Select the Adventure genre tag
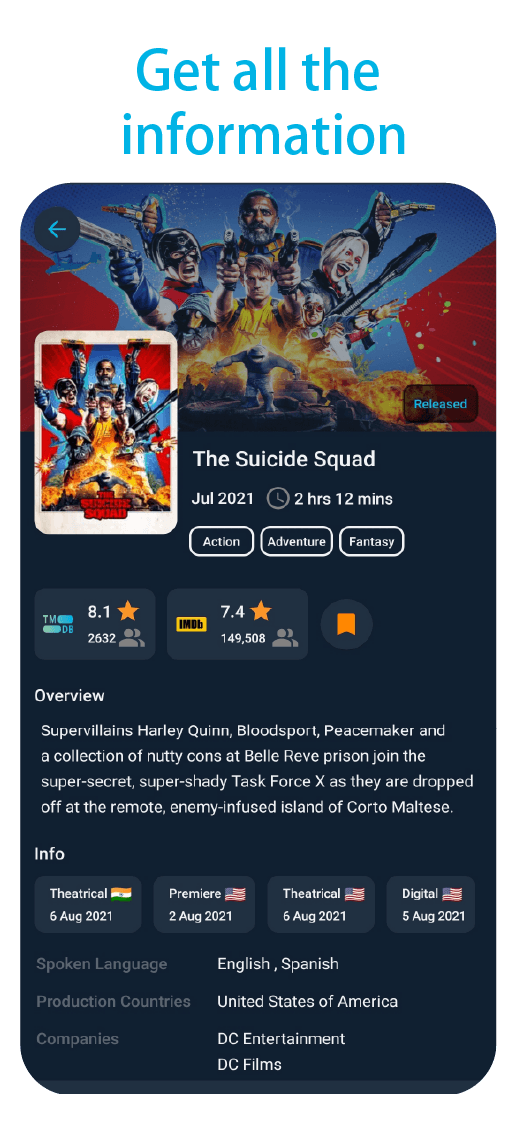 (x=296, y=541)
